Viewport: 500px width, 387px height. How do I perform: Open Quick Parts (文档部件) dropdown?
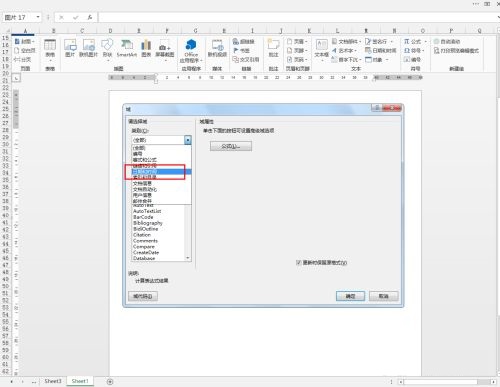[346, 41]
